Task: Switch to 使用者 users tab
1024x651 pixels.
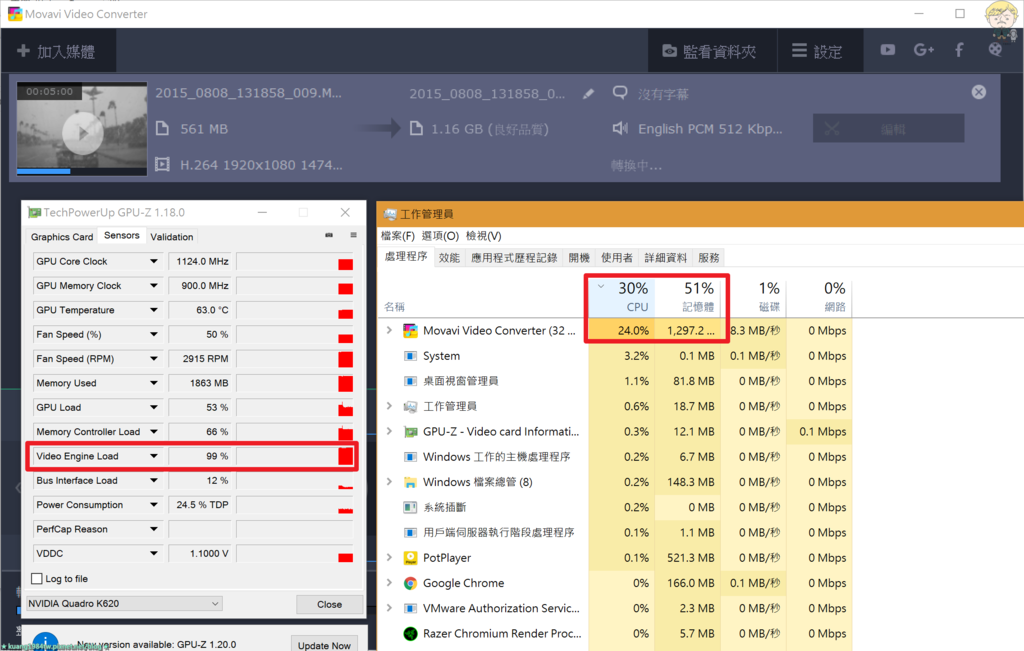Action: [617, 258]
